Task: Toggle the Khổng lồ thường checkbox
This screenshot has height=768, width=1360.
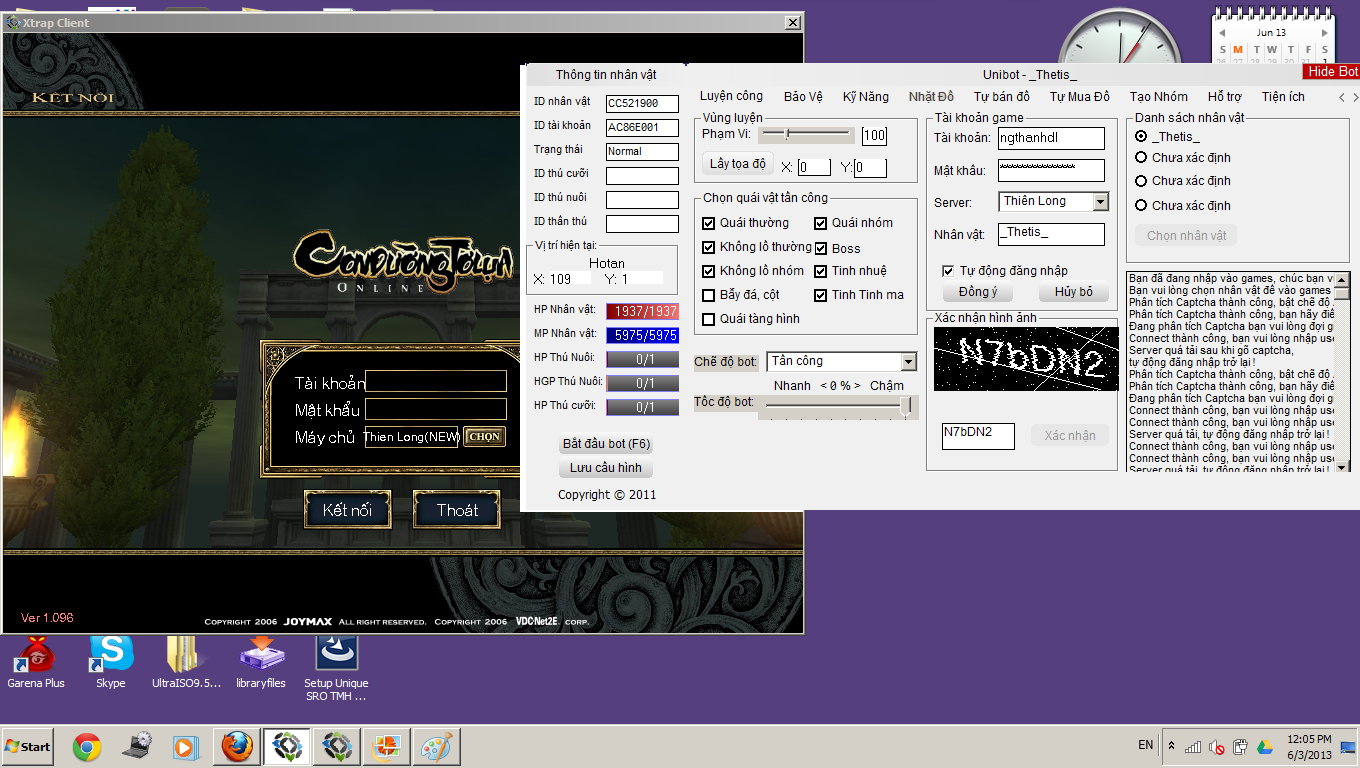Action: [x=709, y=247]
